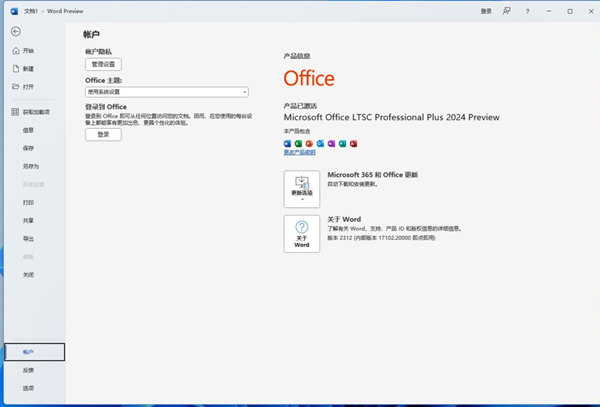Open the Open (打开) file page
The width and height of the screenshot is (600, 407).
click(28, 87)
